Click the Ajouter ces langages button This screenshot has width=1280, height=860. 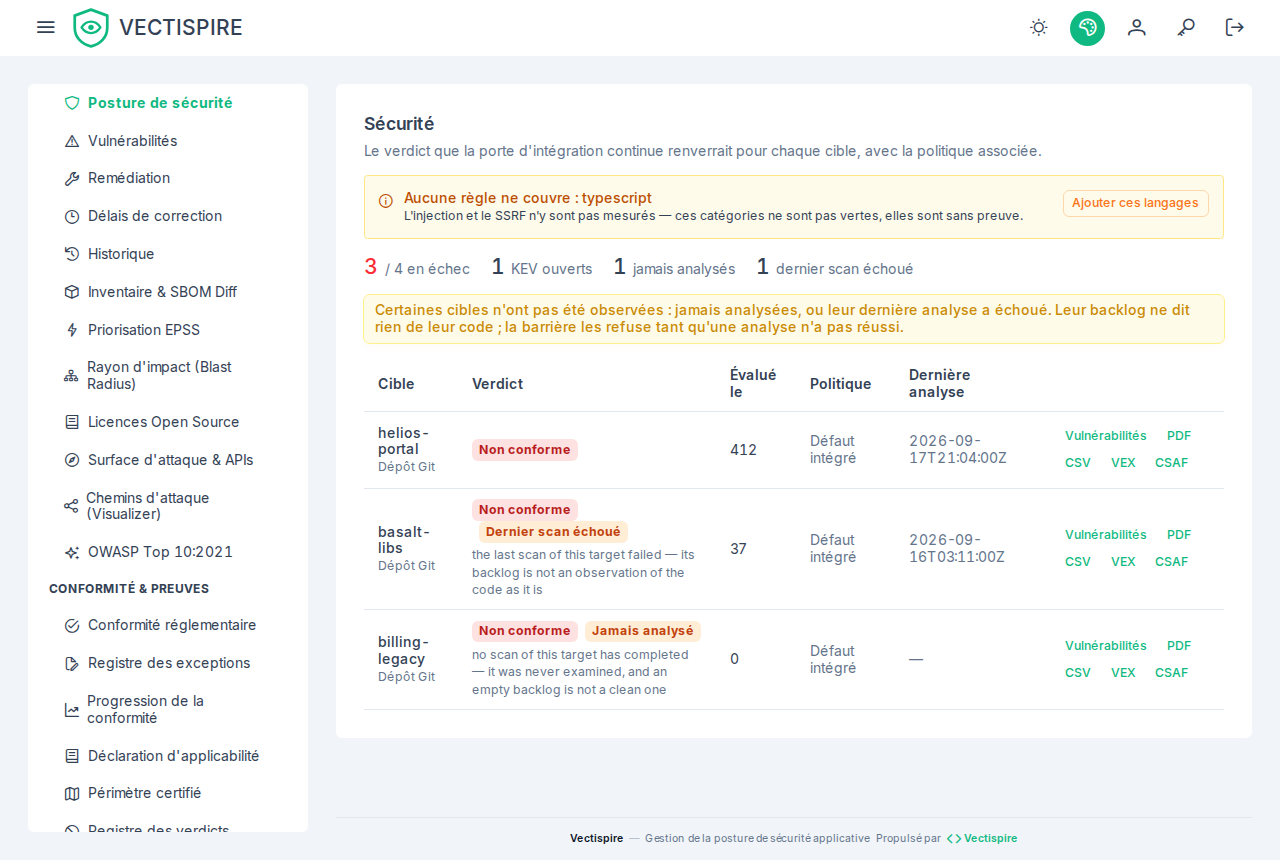click(1136, 203)
